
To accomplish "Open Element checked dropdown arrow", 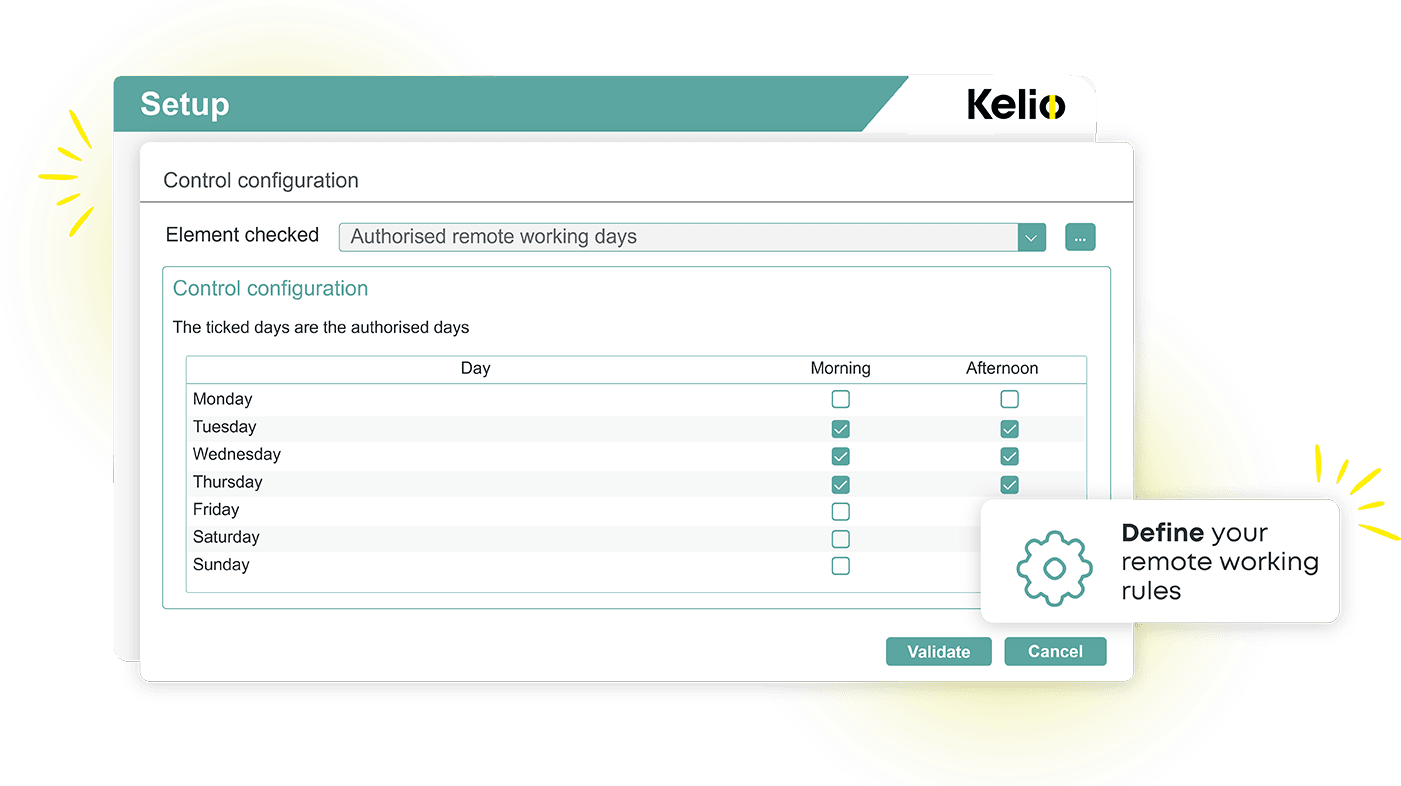I will 1032,237.
